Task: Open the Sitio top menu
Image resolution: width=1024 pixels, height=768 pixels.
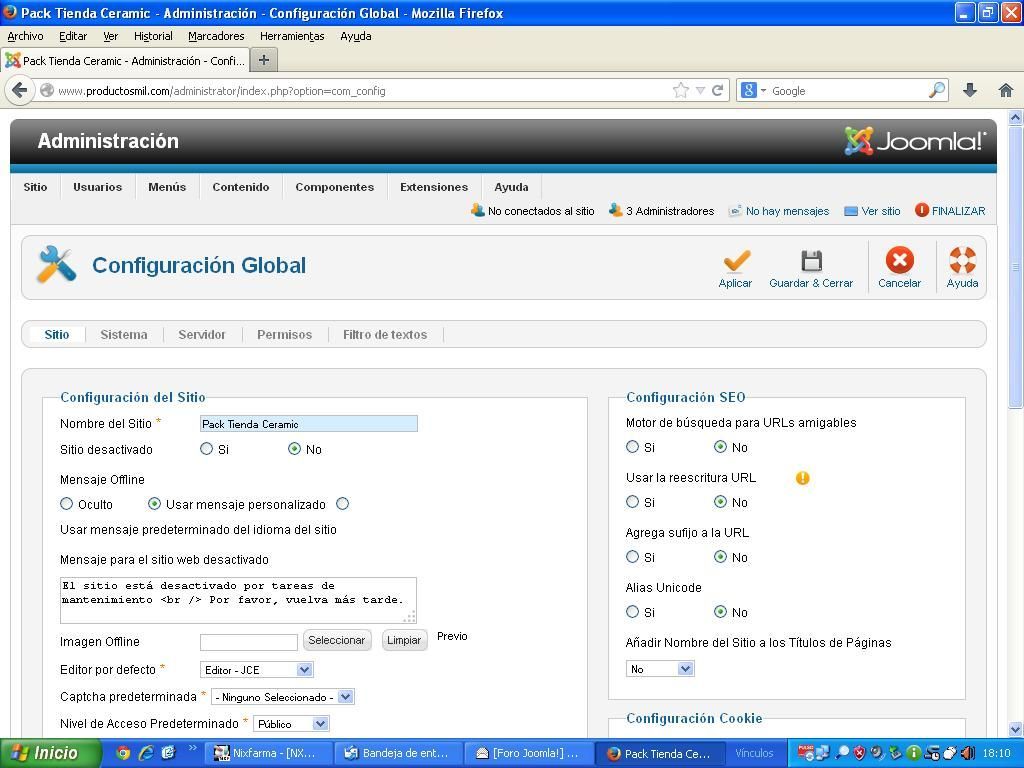Action: pos(35,187)
